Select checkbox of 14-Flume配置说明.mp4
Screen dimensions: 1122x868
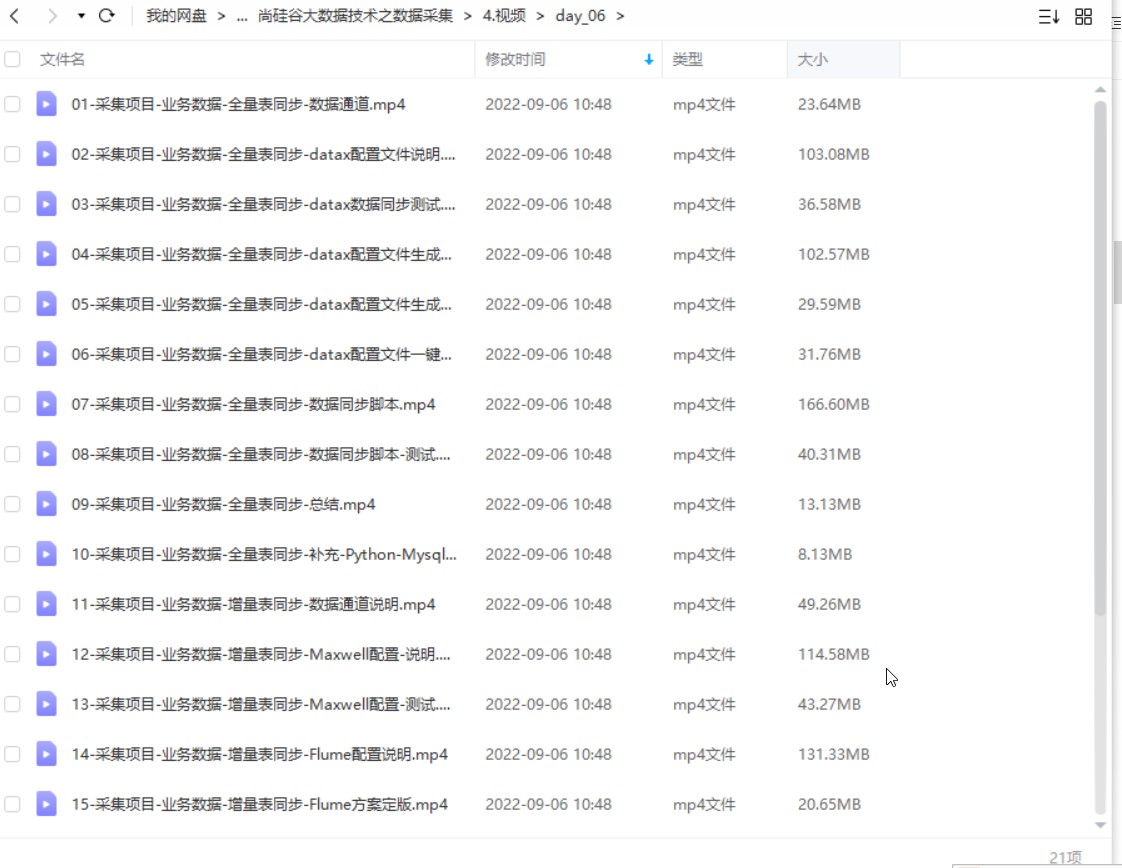(x=12, y=754)
